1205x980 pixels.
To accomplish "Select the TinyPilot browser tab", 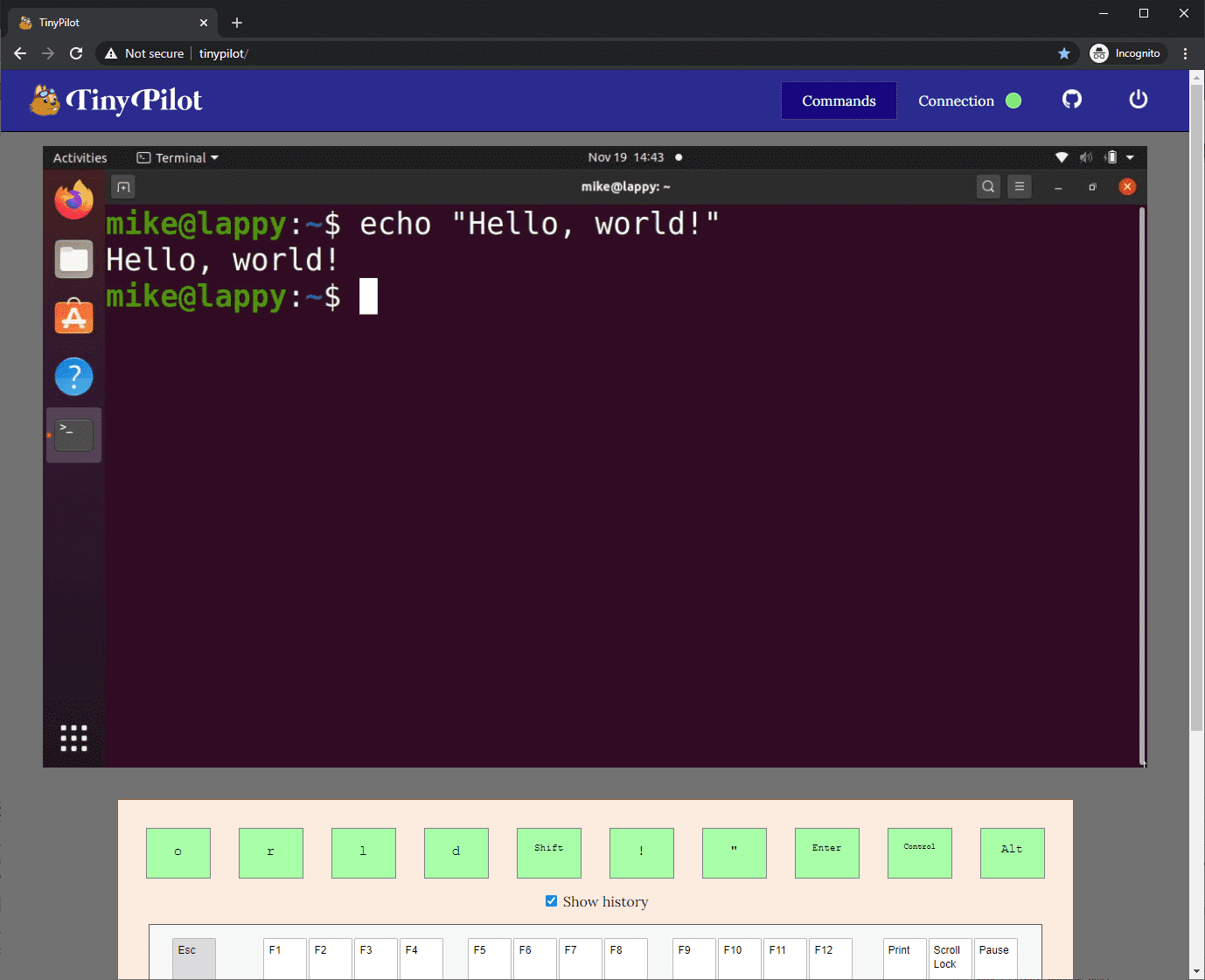I will [x=112, y=23].
